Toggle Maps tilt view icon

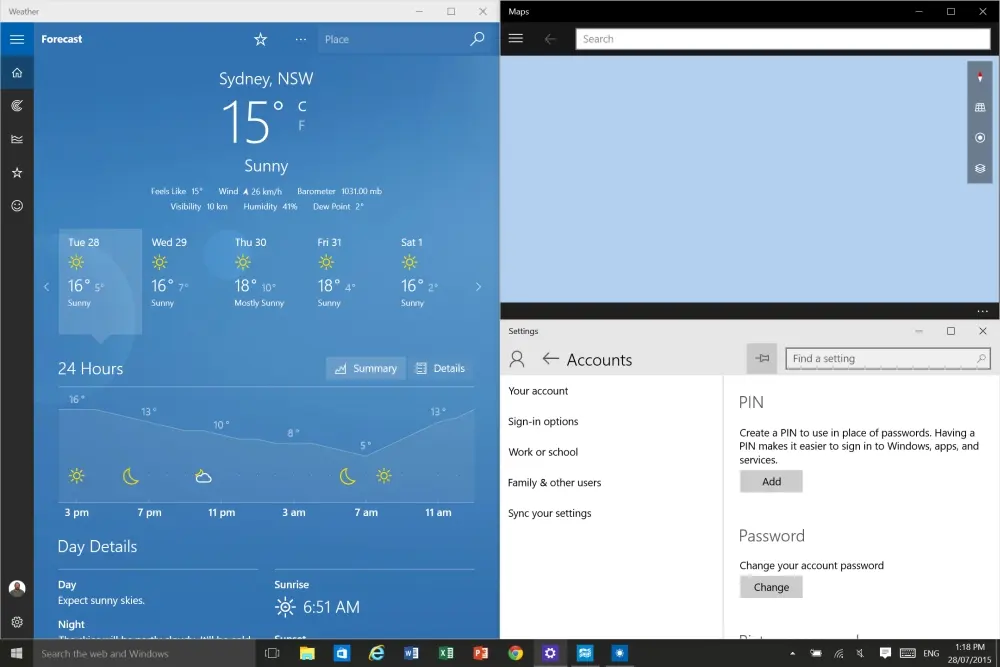[980, 107]
